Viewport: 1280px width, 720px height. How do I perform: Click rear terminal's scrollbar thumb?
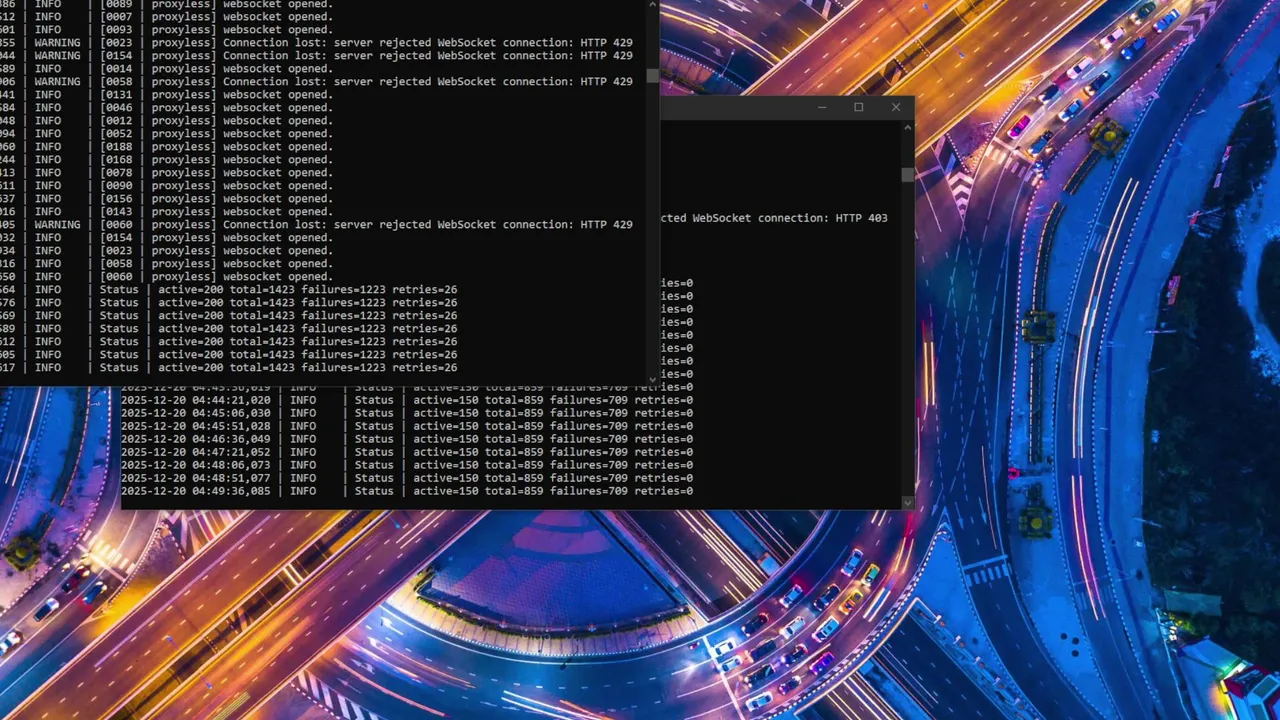point(907,175)
